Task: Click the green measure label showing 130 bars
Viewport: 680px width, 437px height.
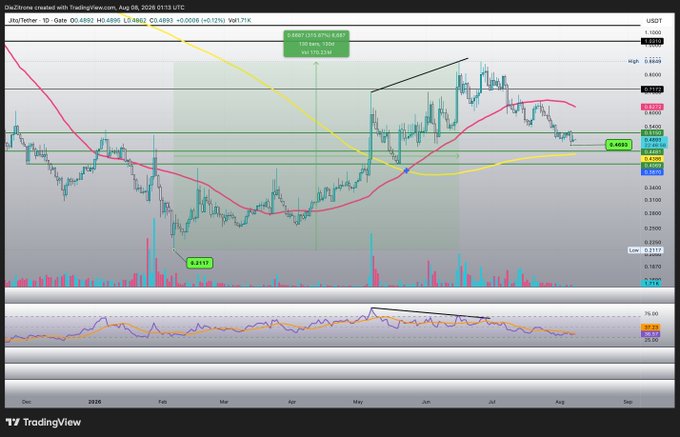Action: click(x=316, y=44)
